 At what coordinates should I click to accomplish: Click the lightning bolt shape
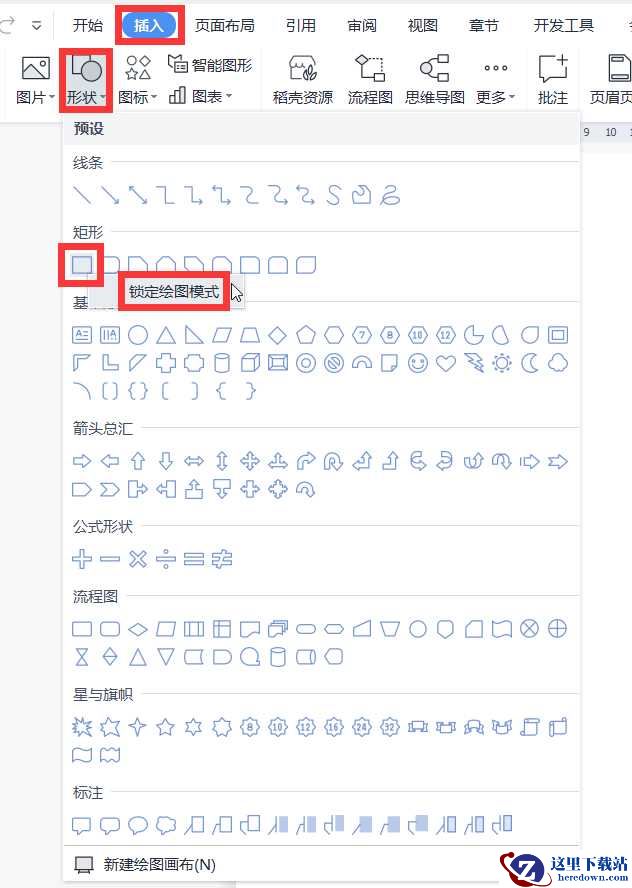(473, 363)
